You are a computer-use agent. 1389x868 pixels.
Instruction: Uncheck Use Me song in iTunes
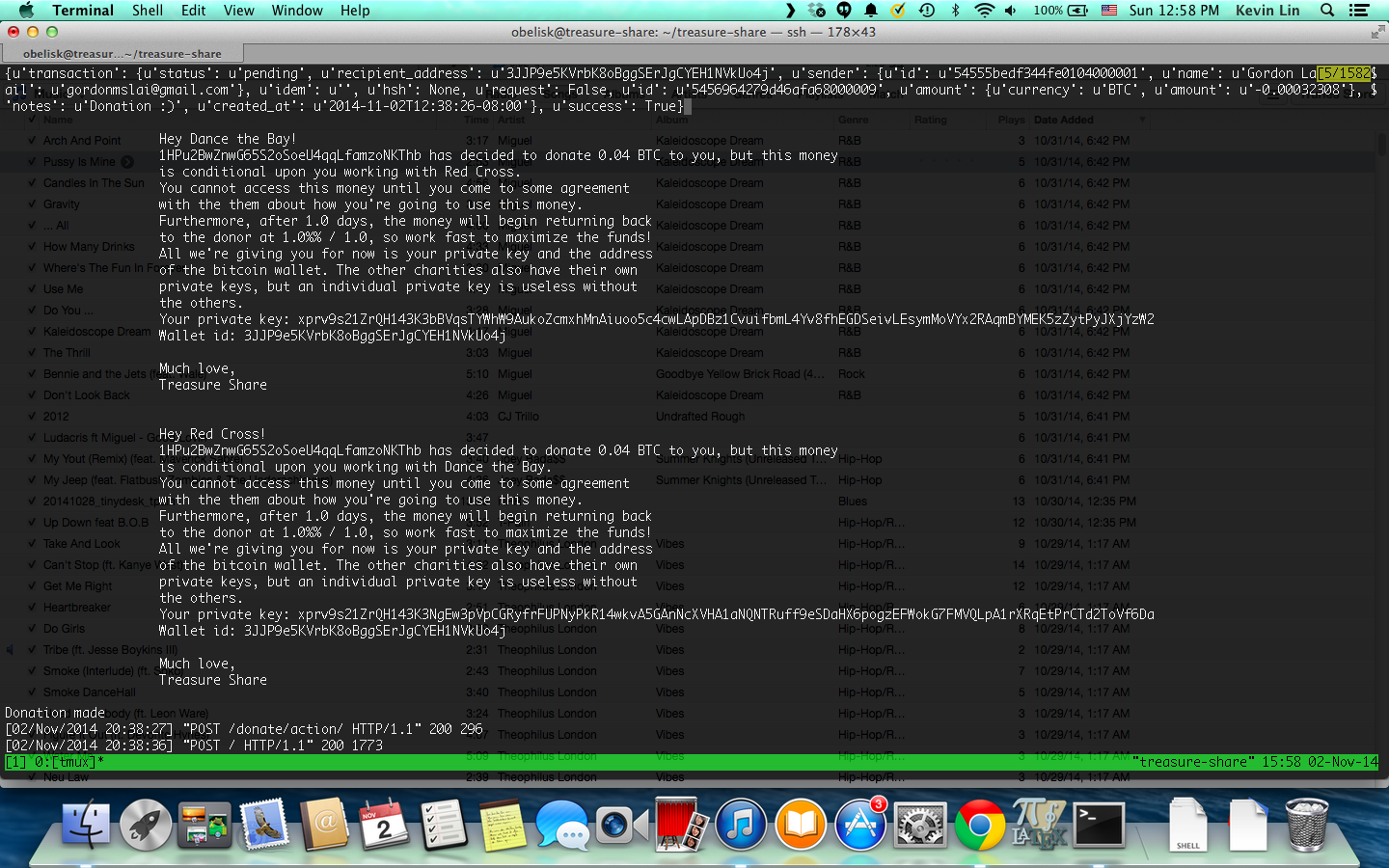[x=31, y=289]
